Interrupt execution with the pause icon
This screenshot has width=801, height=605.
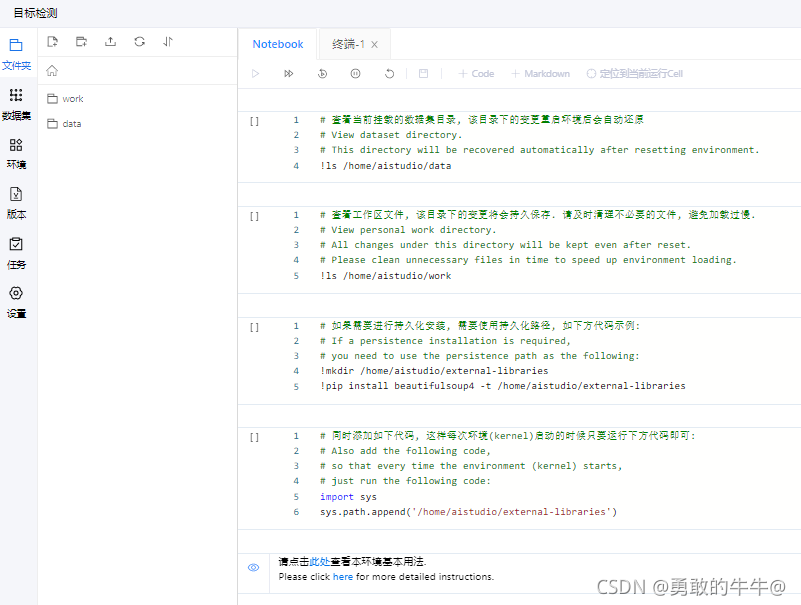[x=356, y=74]
